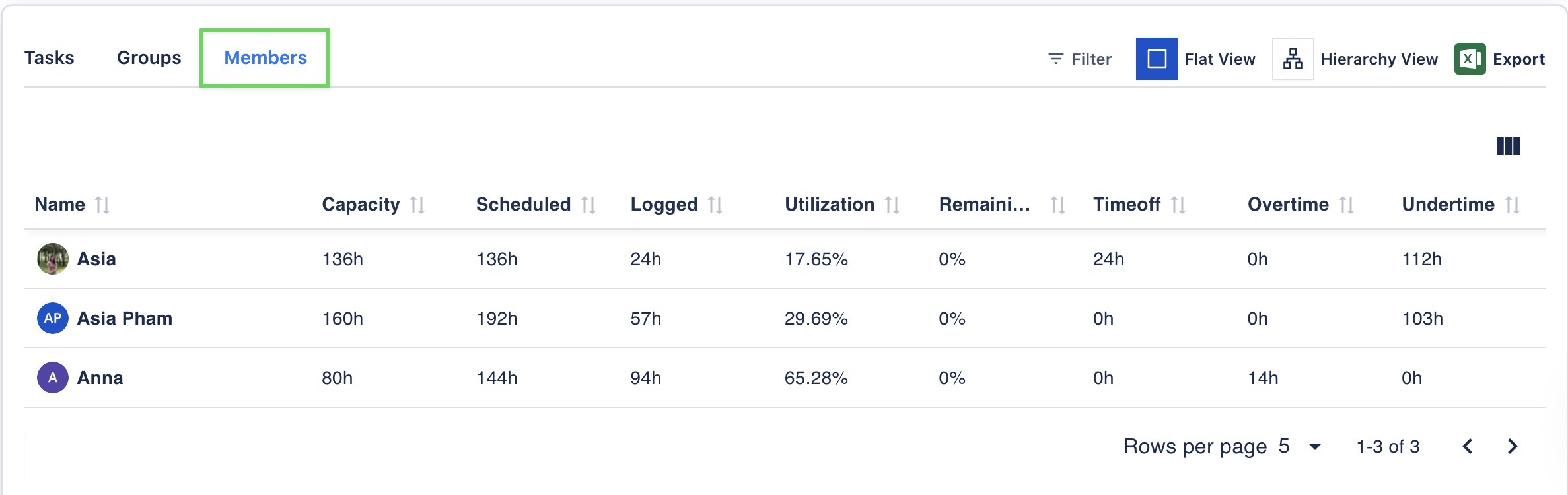The height and width of the screenshot is (495, 1568).
Task: Sort by Logged hours
Action: [x=715, y=205]
